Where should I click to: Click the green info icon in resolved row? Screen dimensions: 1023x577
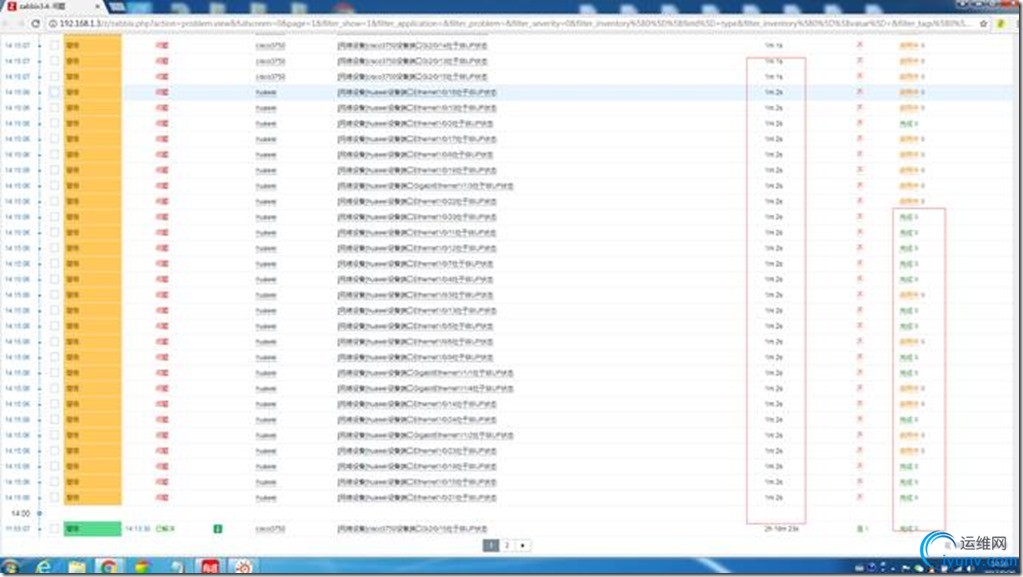(218, 529)
